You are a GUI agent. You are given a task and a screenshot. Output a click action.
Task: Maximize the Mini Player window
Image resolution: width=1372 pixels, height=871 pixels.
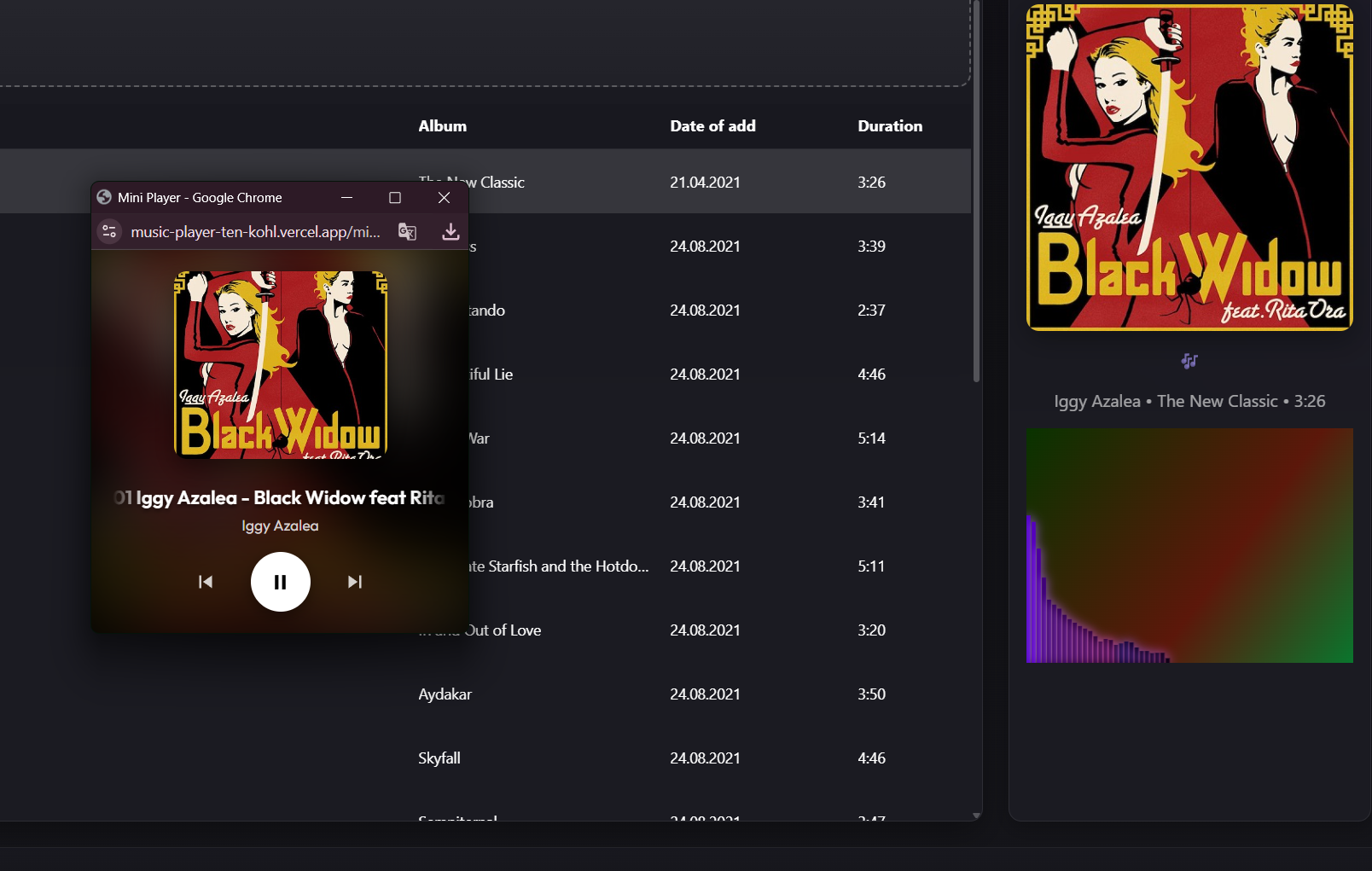[x=395, y=198]
